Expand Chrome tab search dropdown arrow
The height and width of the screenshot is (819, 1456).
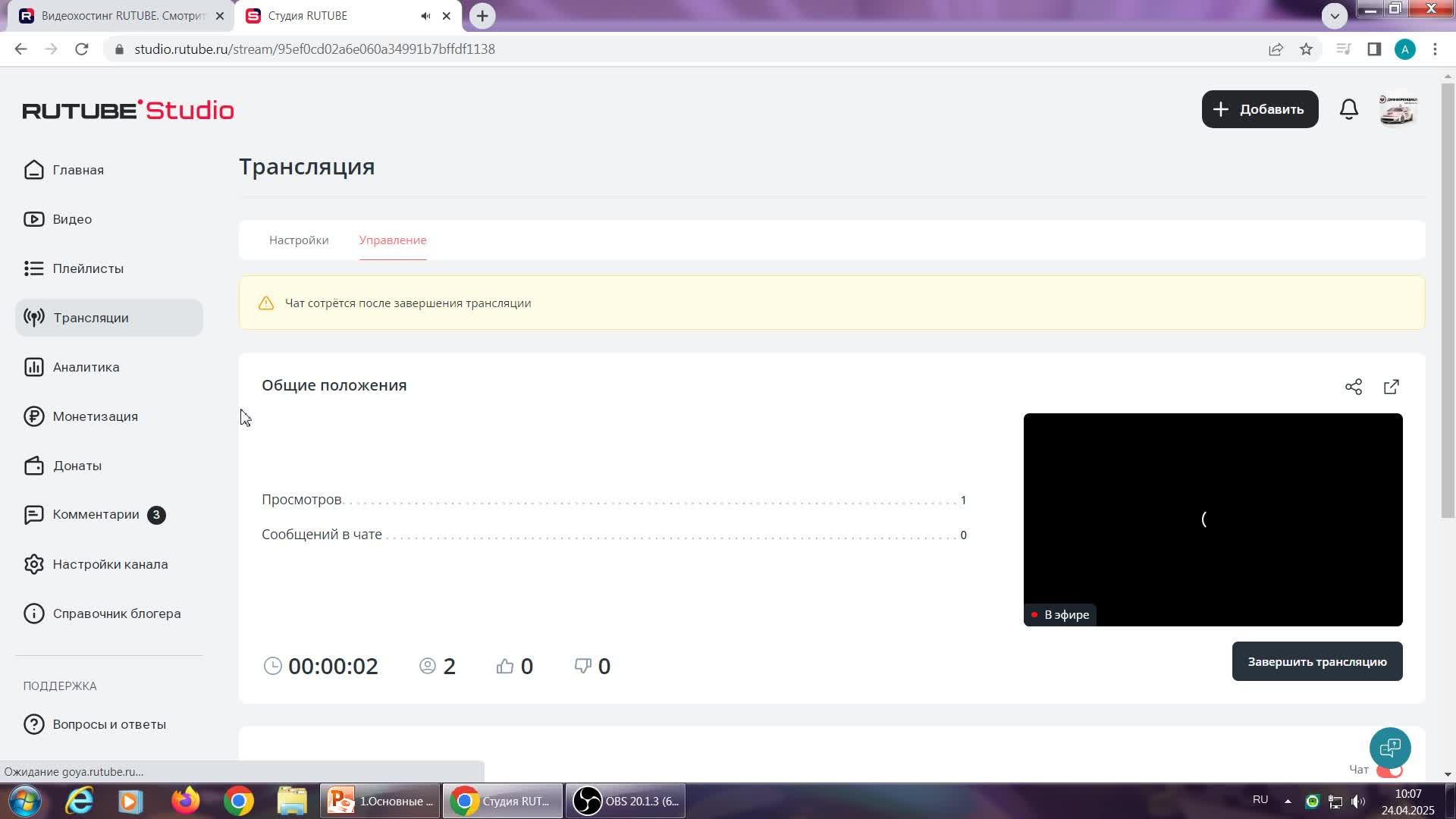[1334, 15]
